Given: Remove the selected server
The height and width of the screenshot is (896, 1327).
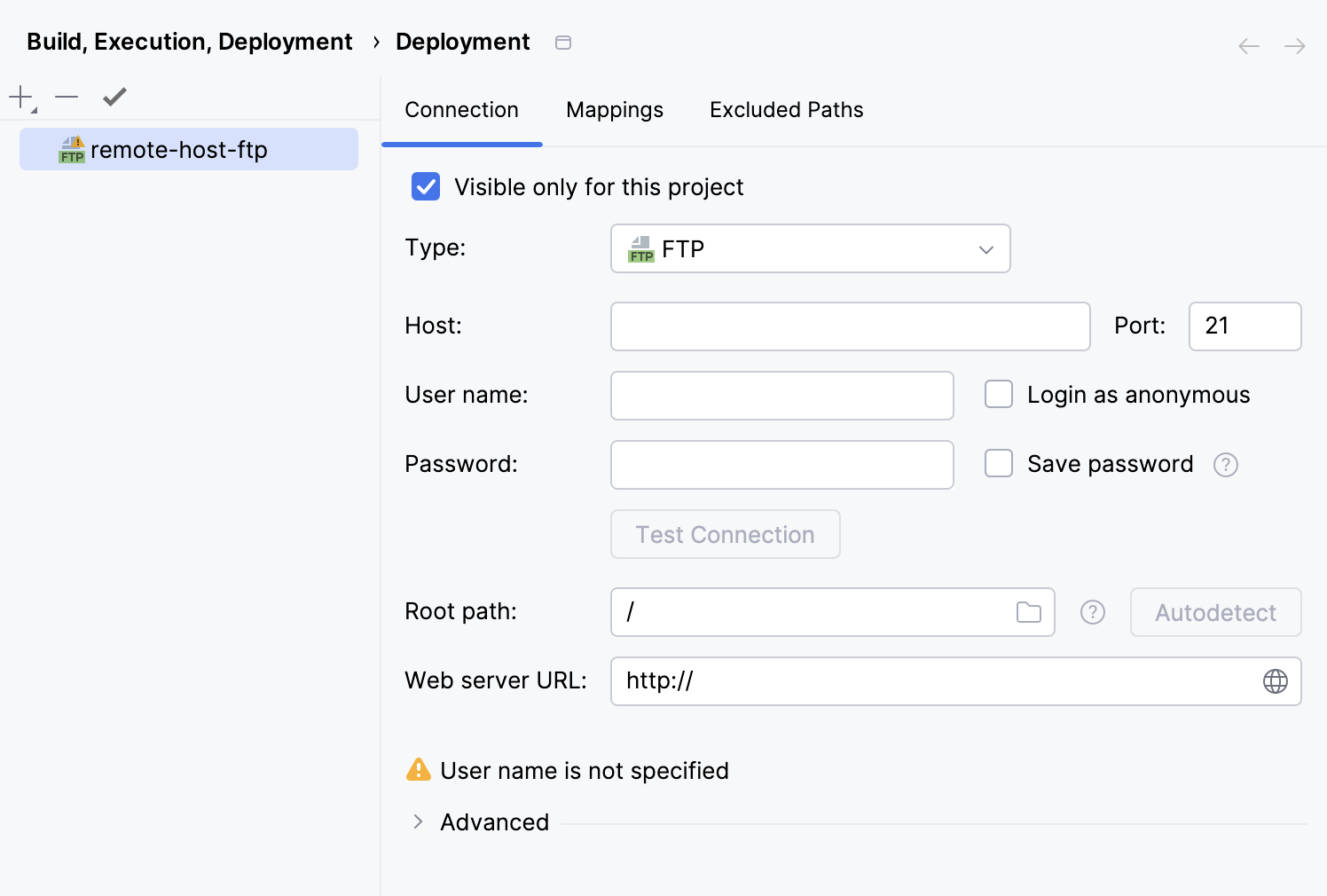Looking at the screenshot, I should coord(66,96).
